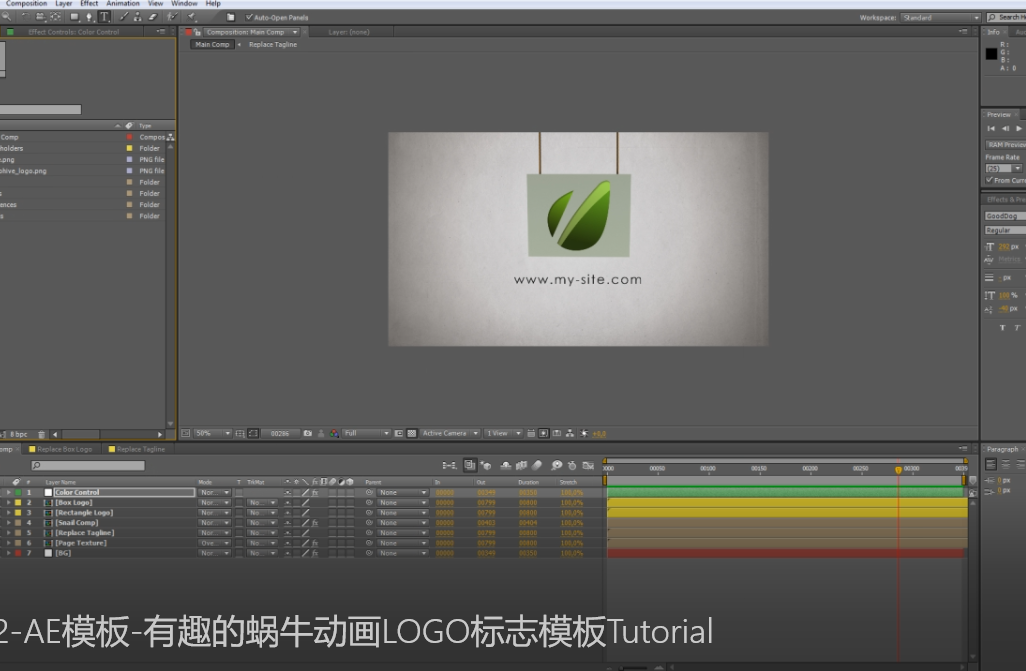Toggle transparency grid in viewer
Image resolution: width=1026 pixels, height=671 pixels.
click(x=412, y=433)
